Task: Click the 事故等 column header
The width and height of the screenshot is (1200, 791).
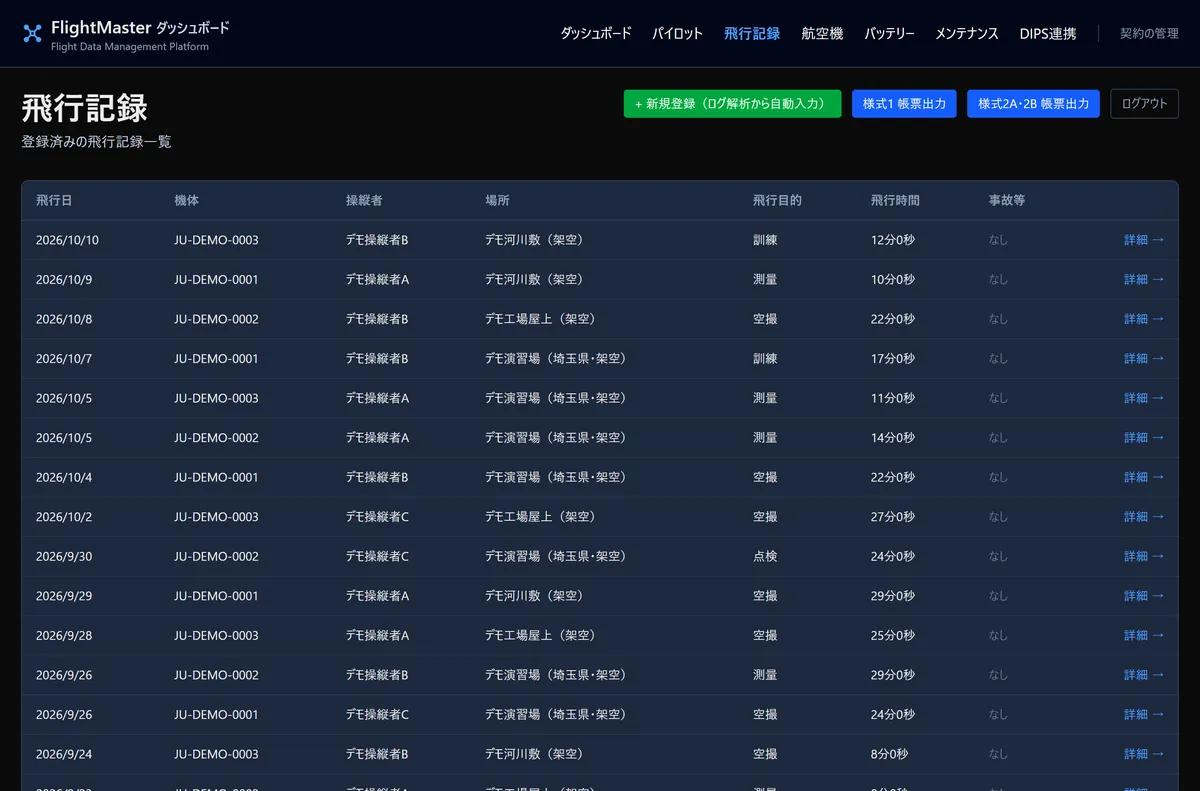Action: pyautogui.click(x=1007, y=201)
